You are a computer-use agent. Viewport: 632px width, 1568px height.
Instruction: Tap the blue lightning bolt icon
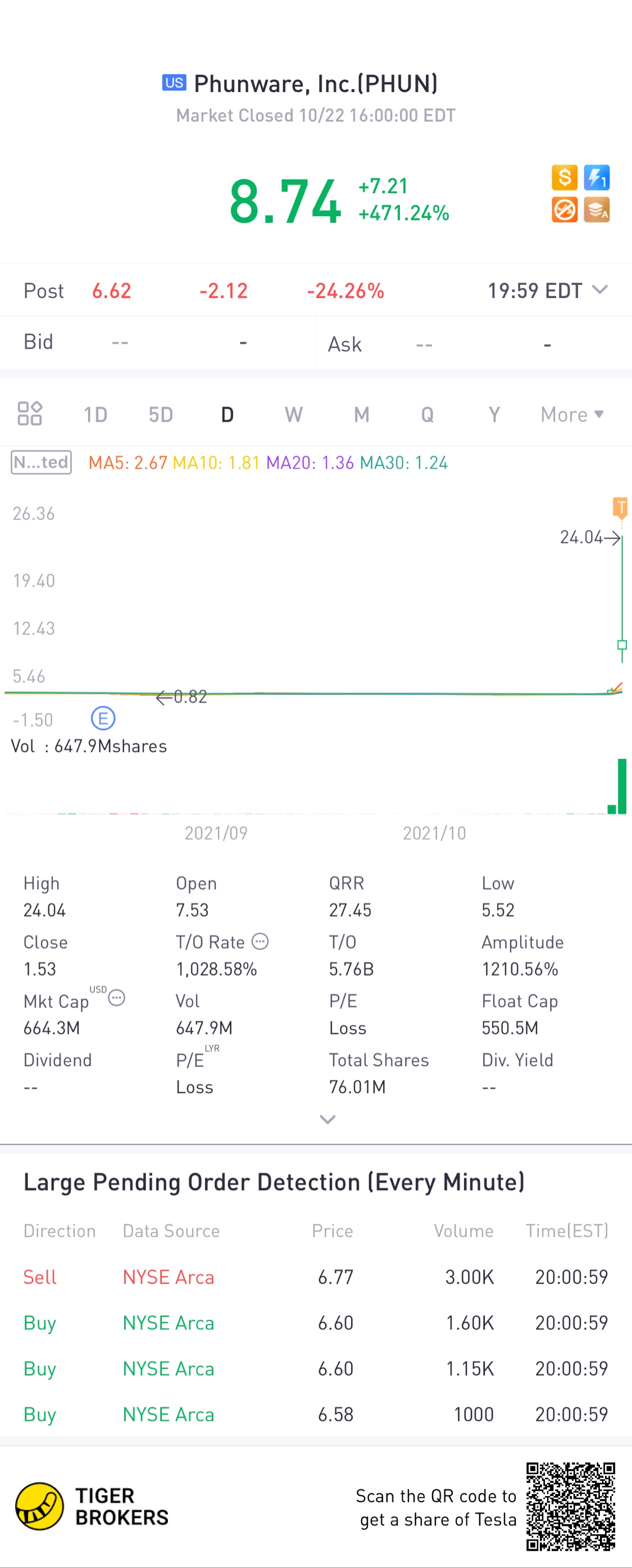tap(597, 178)
